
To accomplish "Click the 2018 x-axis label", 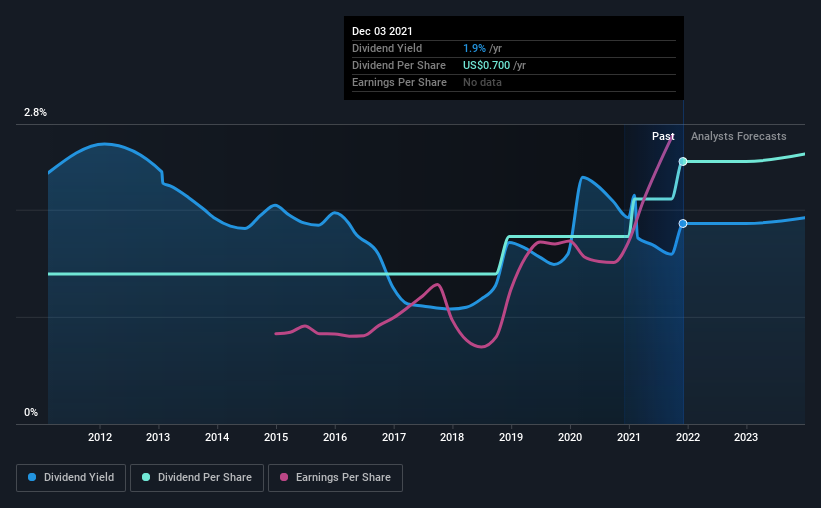I will pyautogui.click(x=452, y=437).
